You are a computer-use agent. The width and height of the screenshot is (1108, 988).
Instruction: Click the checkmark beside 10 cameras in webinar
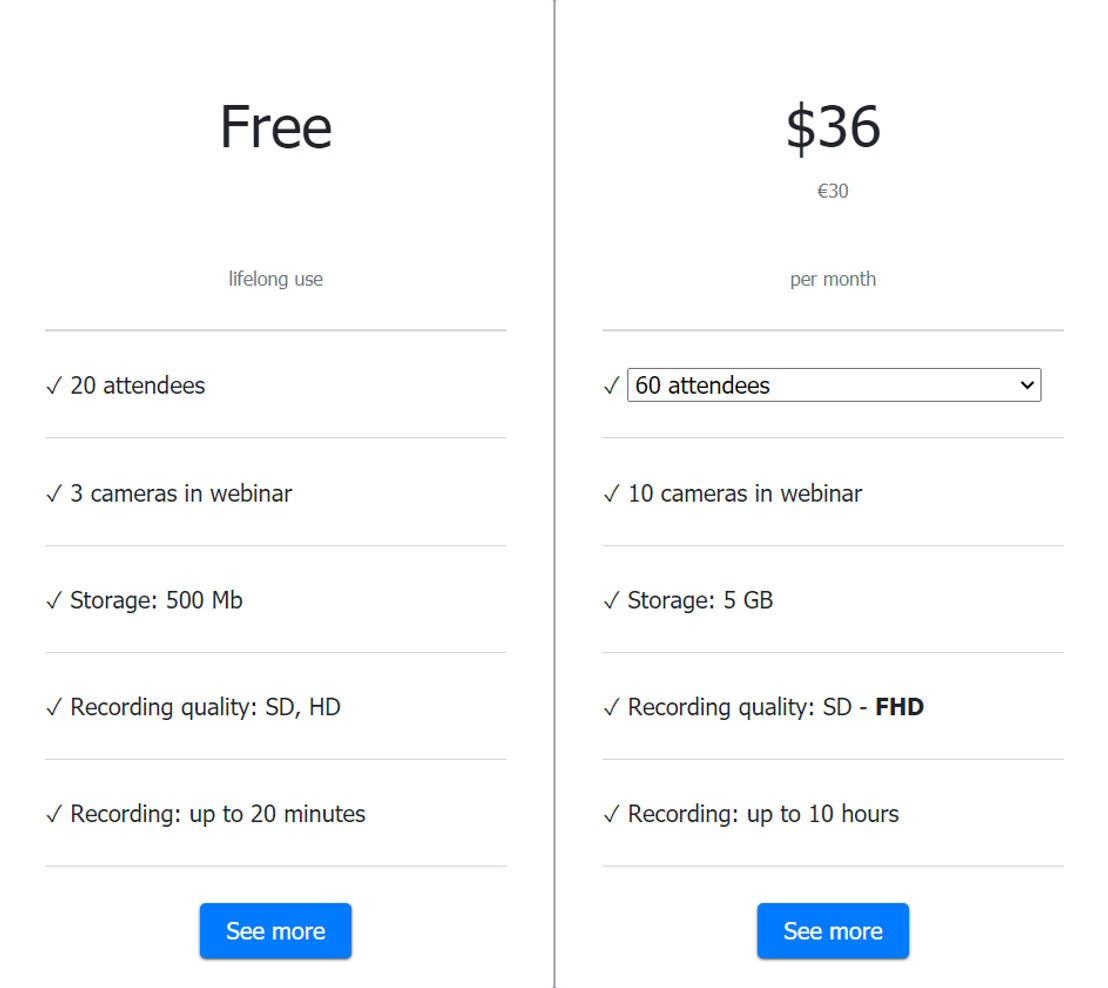point(611,494)
